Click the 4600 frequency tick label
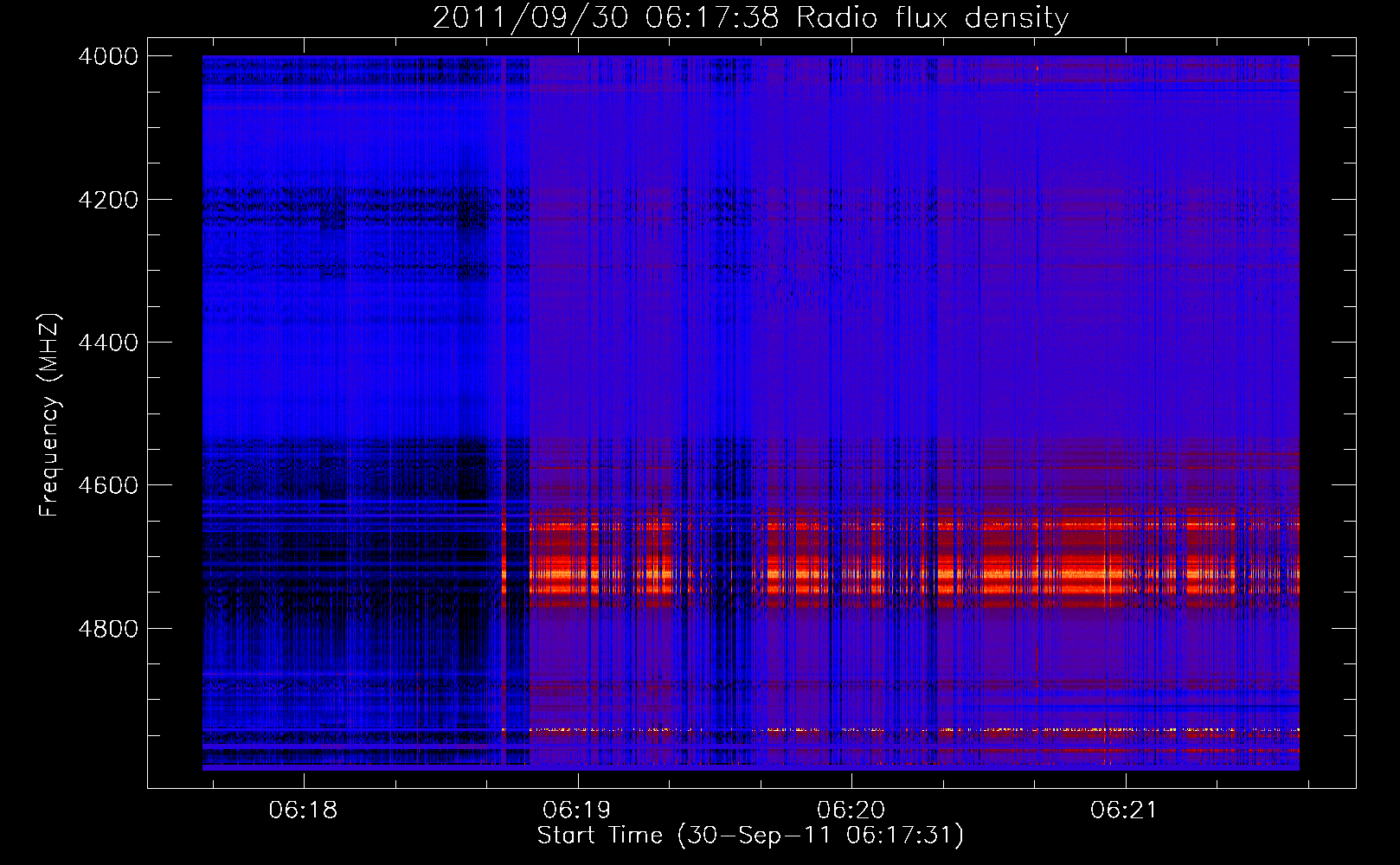This screenshot has width=1400, height=865. pyautogui.click(x=108, y=485)
